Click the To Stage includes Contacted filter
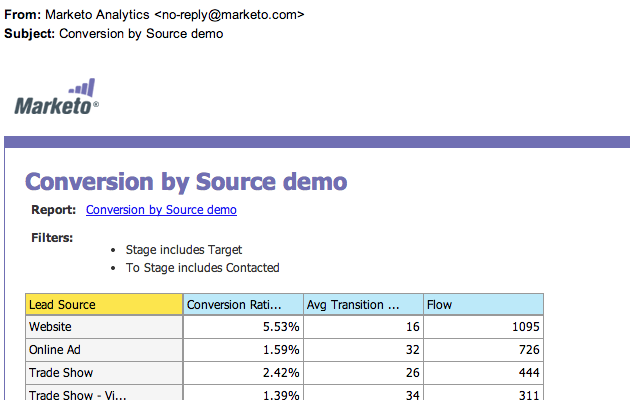The width and height of the screenshot is (631, 400). [x=202, y=268]
